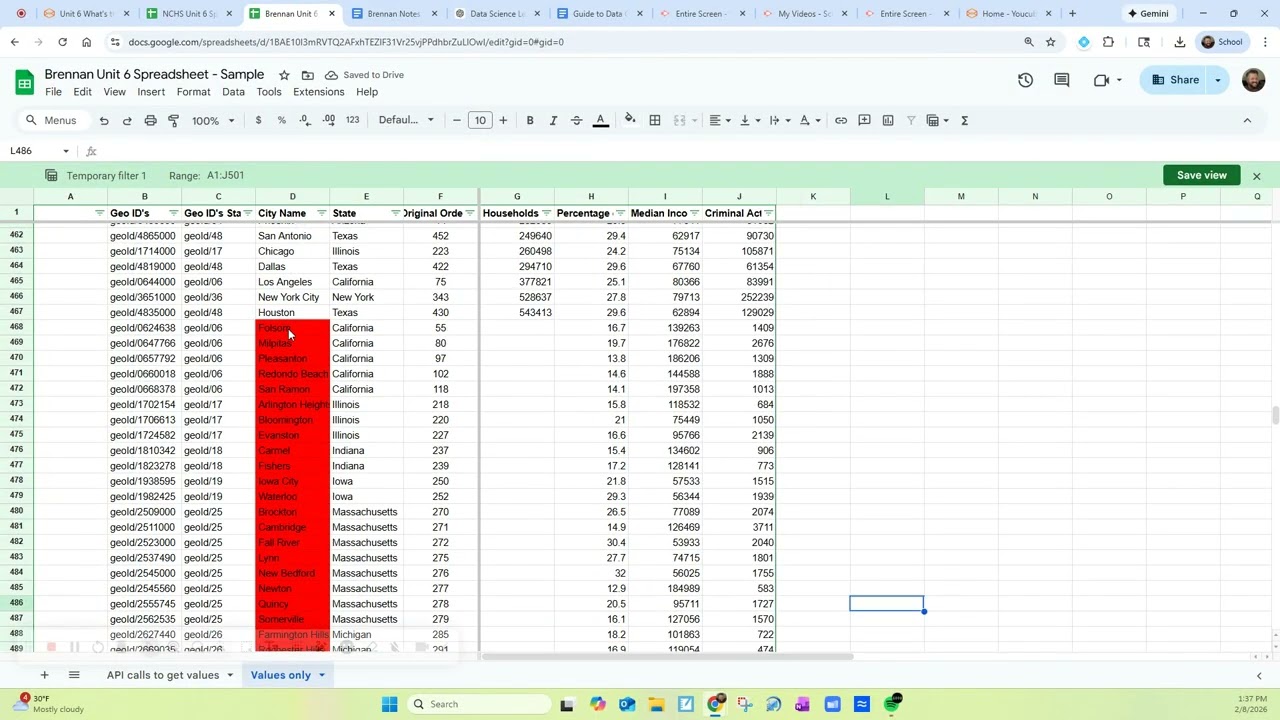Open horizontal align dropdown

coord(720,120)
